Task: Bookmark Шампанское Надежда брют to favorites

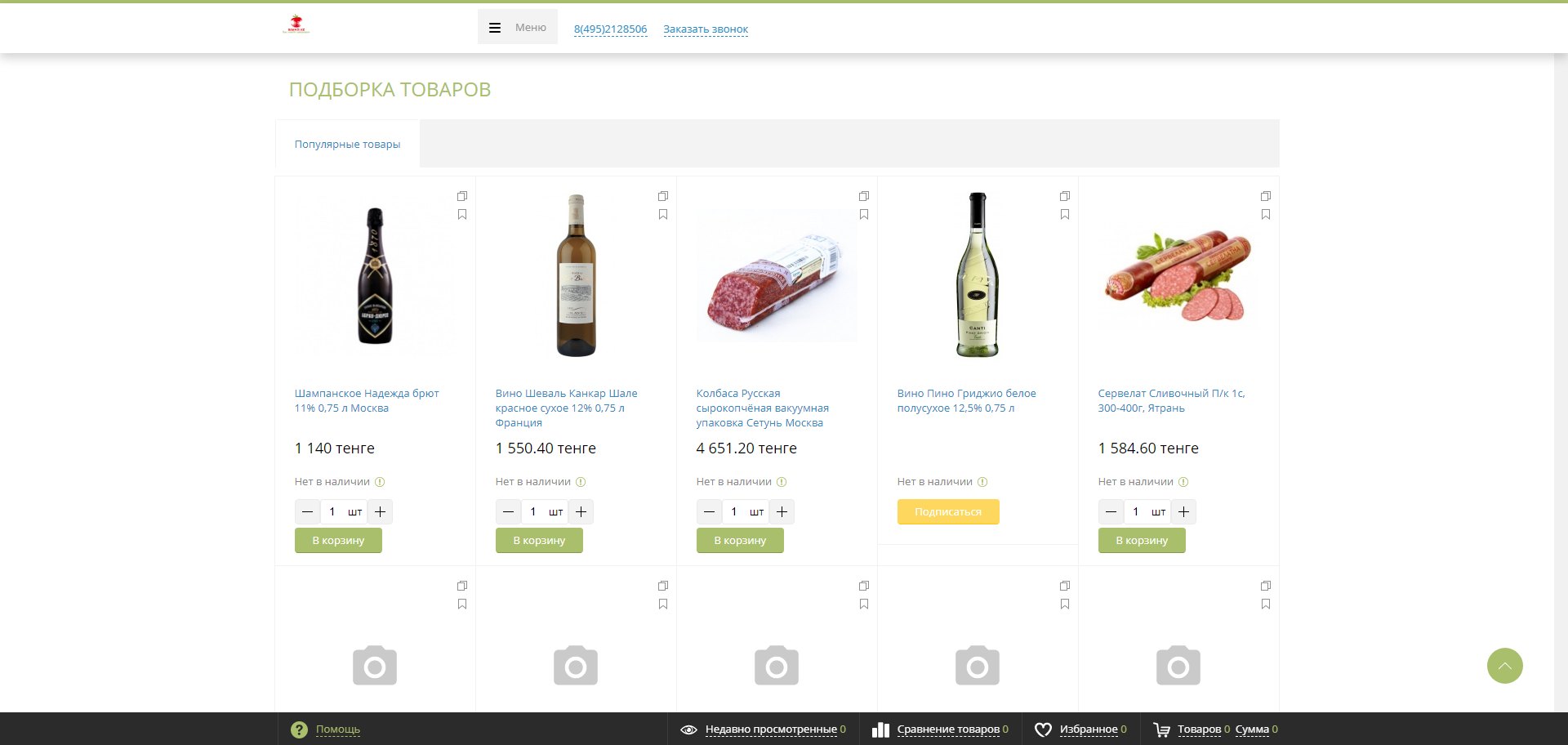Action: point(462,215)
